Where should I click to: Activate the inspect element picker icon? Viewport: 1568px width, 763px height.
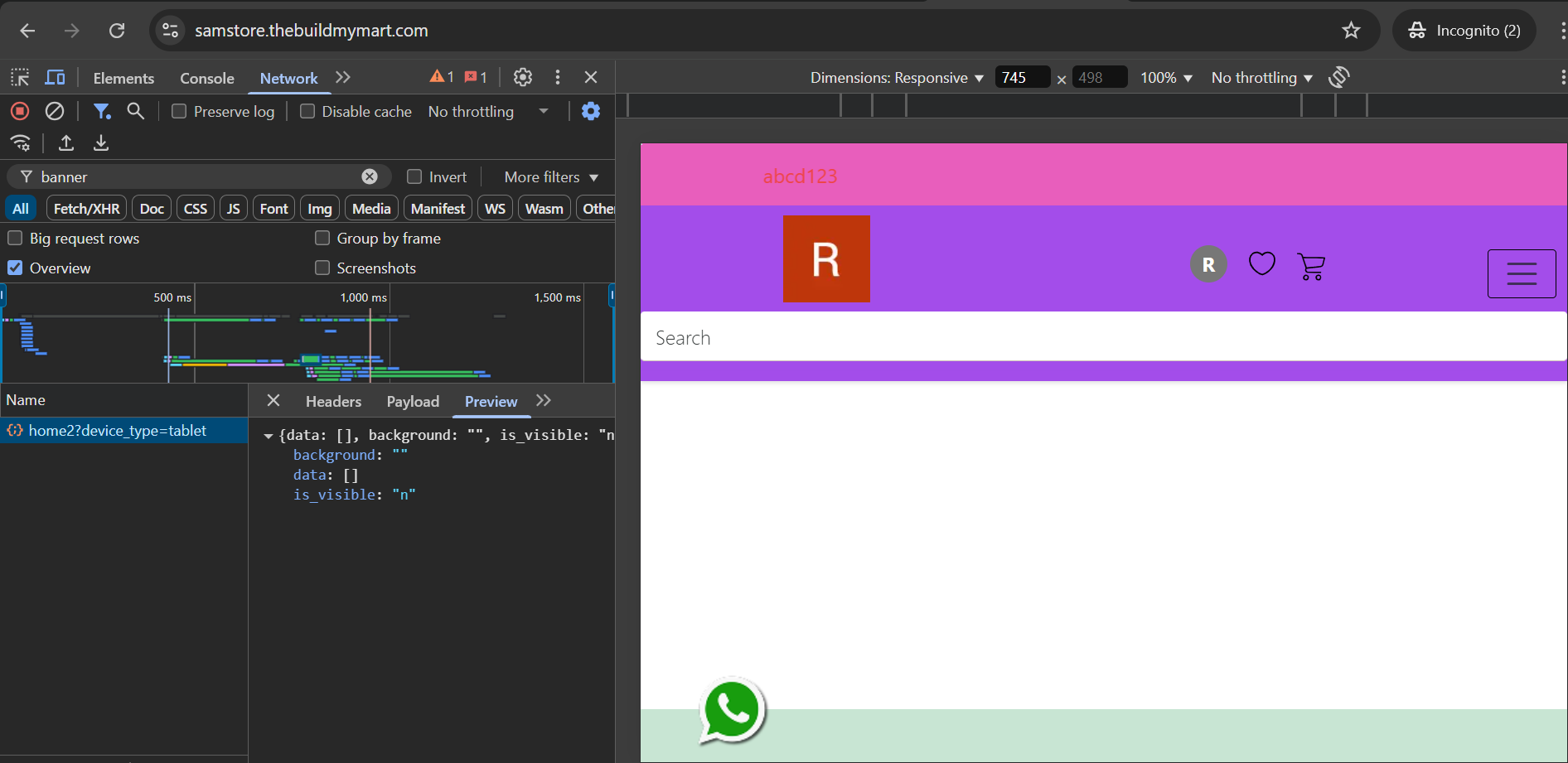pyautogui.click(x=20, y=77)
